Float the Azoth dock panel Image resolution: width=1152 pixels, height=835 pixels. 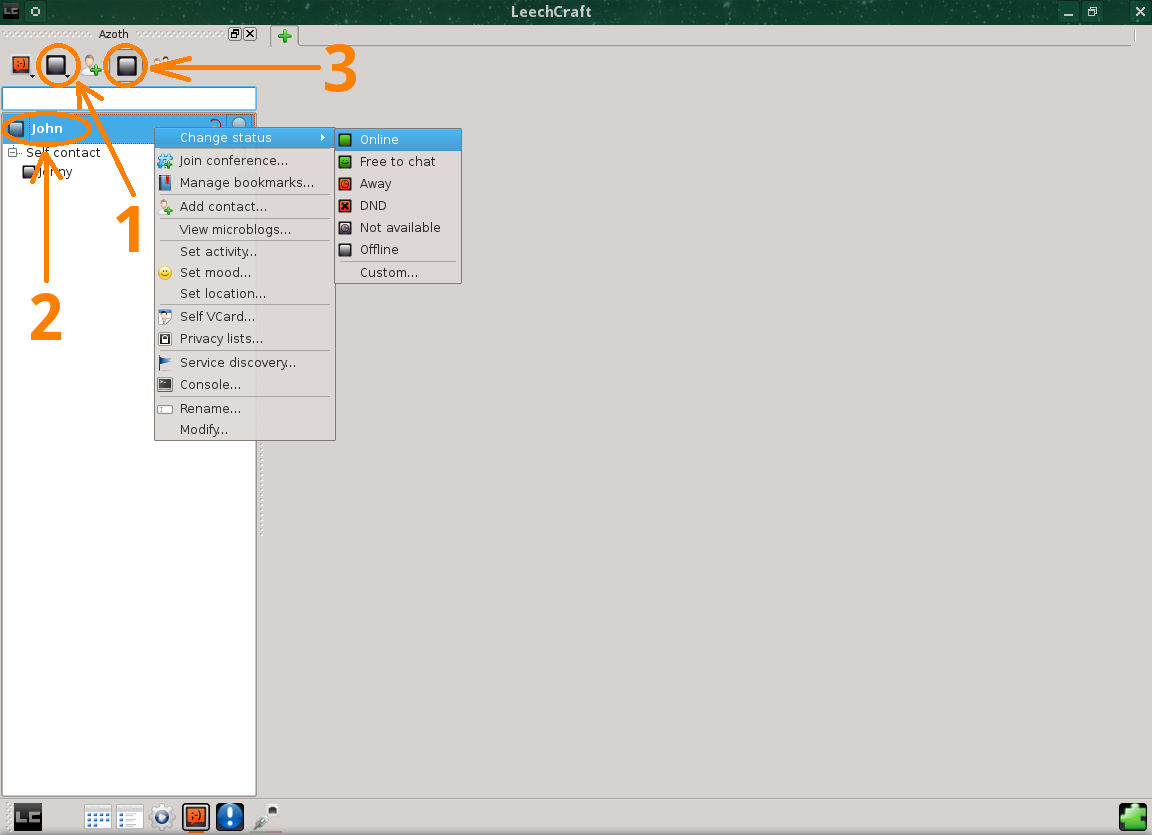click(235, 34)
